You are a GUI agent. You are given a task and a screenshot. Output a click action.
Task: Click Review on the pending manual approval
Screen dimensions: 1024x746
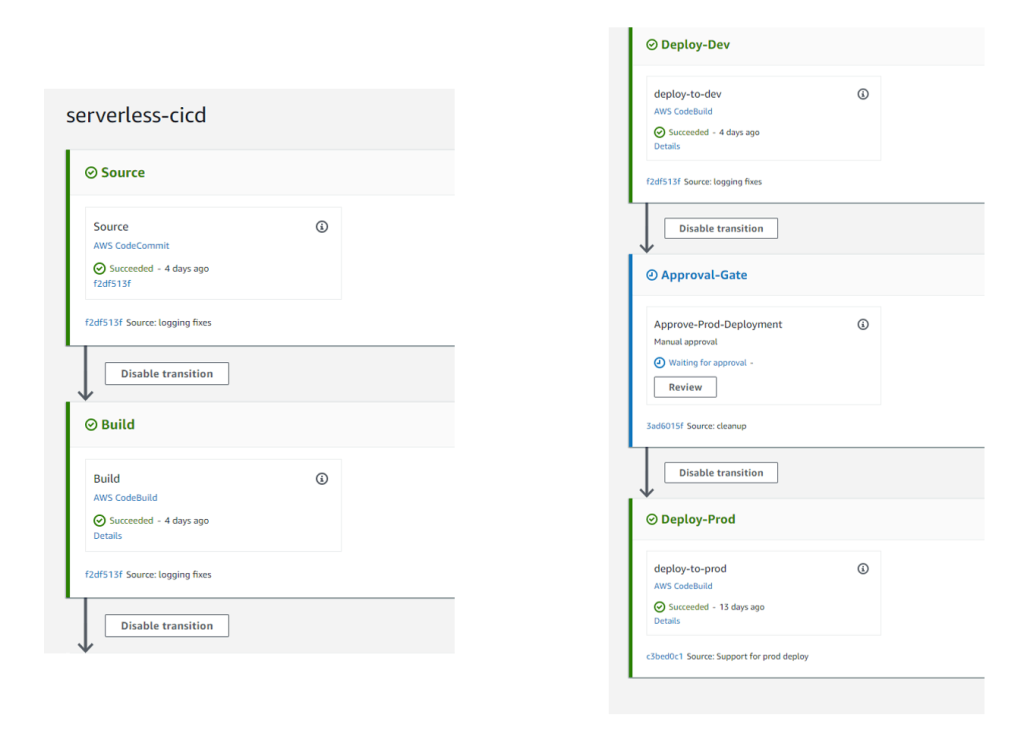click(x=684, y=387)
